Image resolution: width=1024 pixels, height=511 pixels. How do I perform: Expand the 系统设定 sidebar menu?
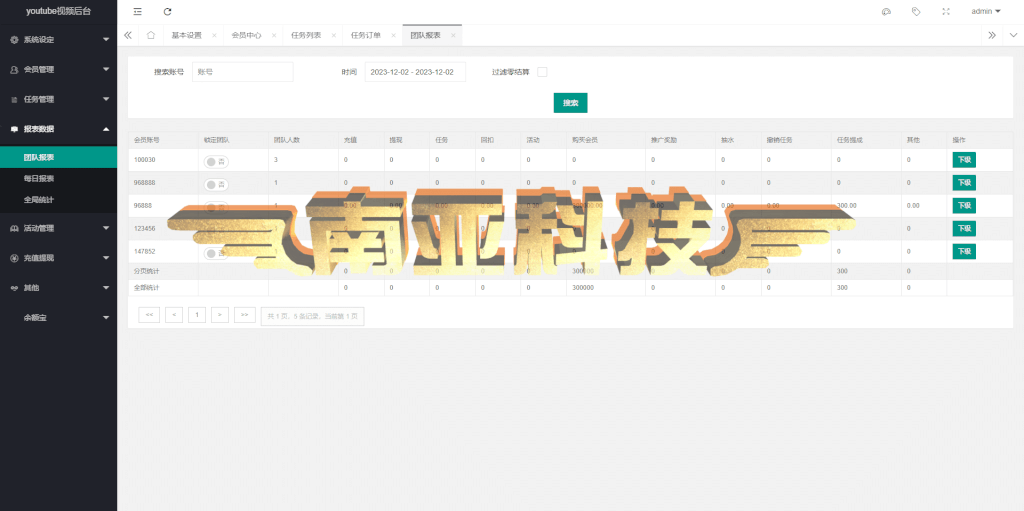[59, 40]
